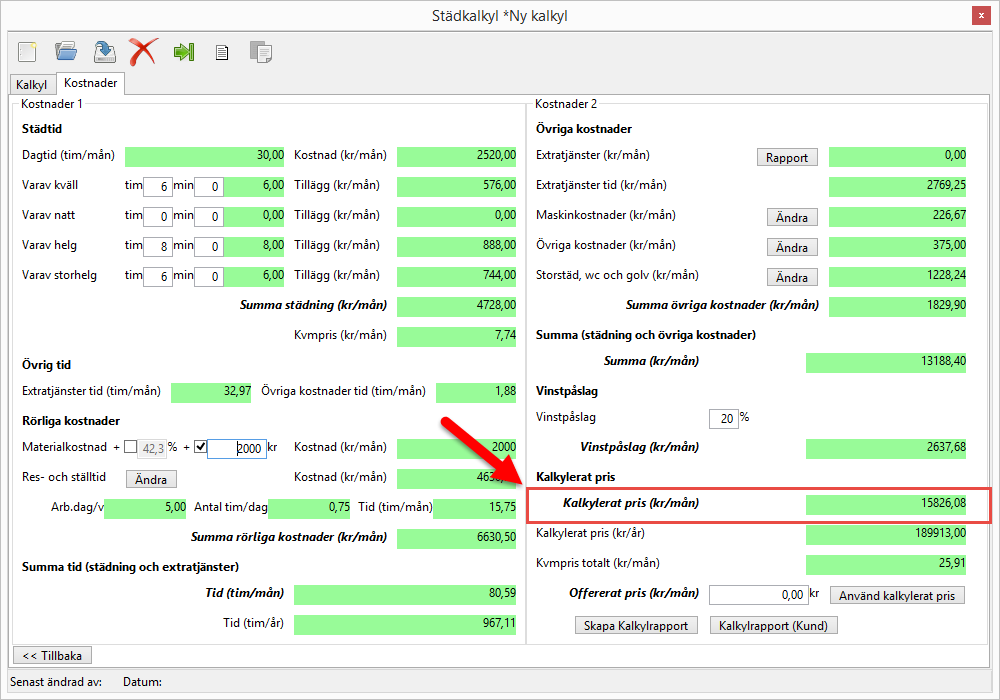Viewport: 1000px width, 700px height.
Task: Go back with the Tillbaka button
Action: click(52, 655)
